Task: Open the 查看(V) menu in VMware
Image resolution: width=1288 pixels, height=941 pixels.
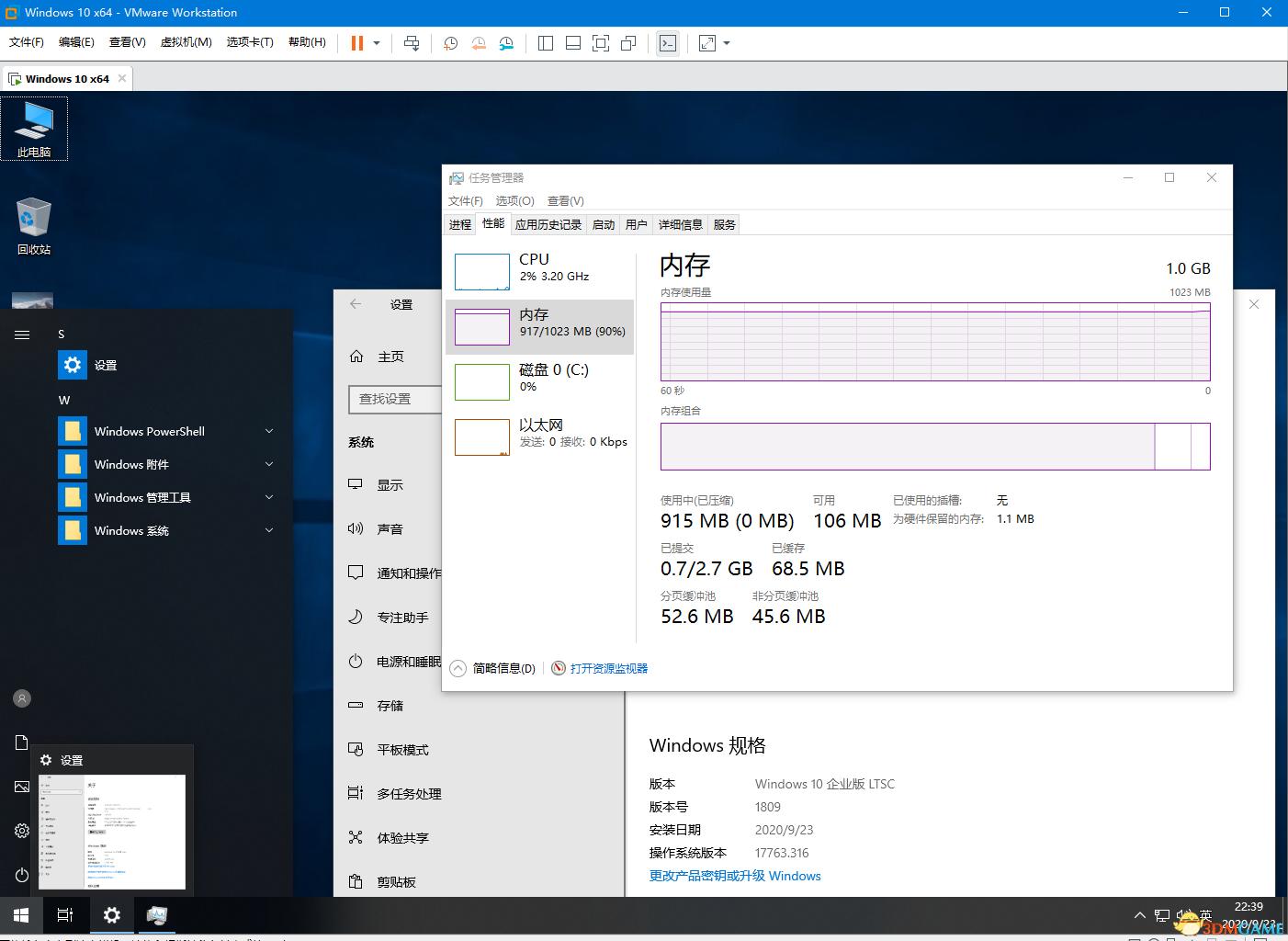Action: point(127,42)
